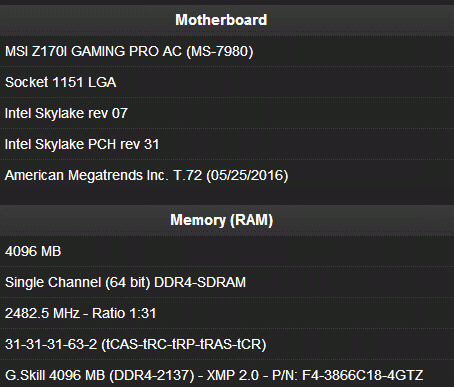Click the 05/25/2016 BIOS date text
454x387 pixels.
247,175
